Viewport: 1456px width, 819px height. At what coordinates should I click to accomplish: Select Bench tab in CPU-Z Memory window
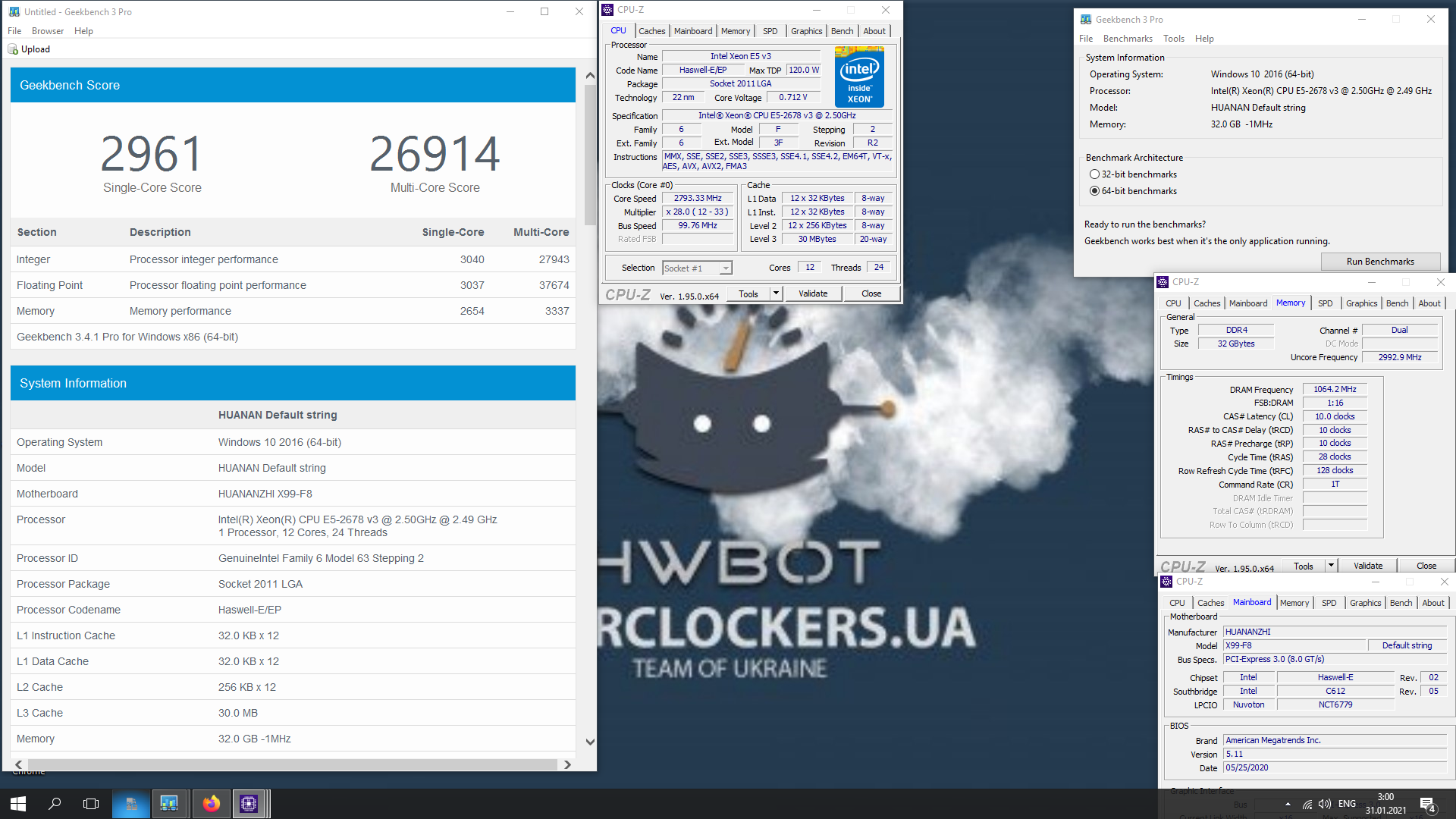(x=1397, y=303)
